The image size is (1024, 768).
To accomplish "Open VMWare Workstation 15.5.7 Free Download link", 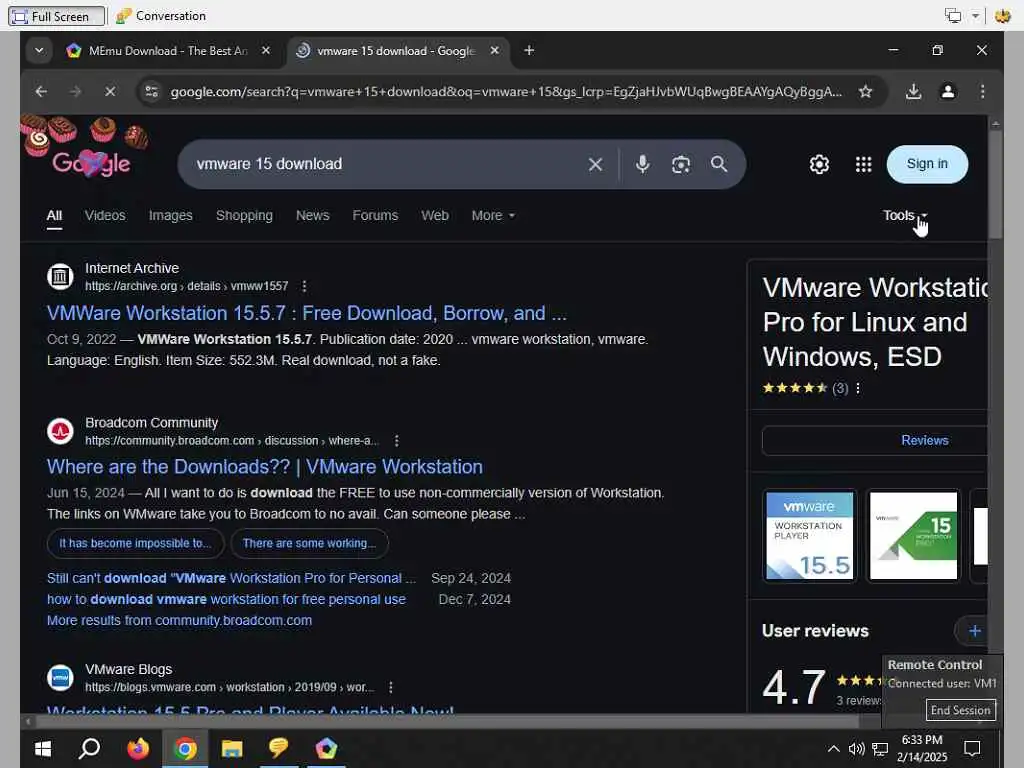I will pos(306,313).
